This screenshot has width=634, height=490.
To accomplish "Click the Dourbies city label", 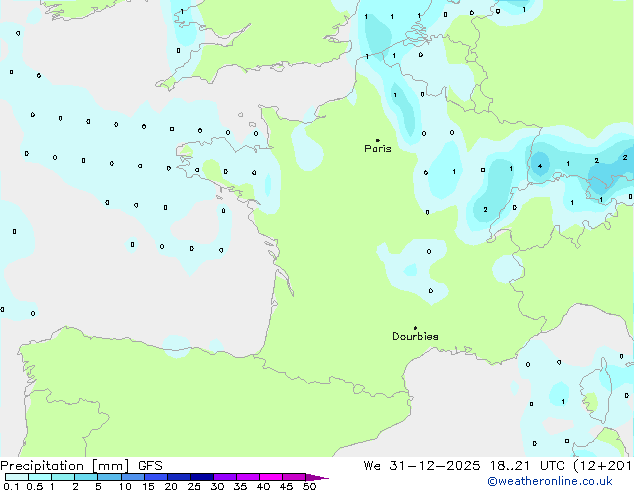I will (415, 336).
